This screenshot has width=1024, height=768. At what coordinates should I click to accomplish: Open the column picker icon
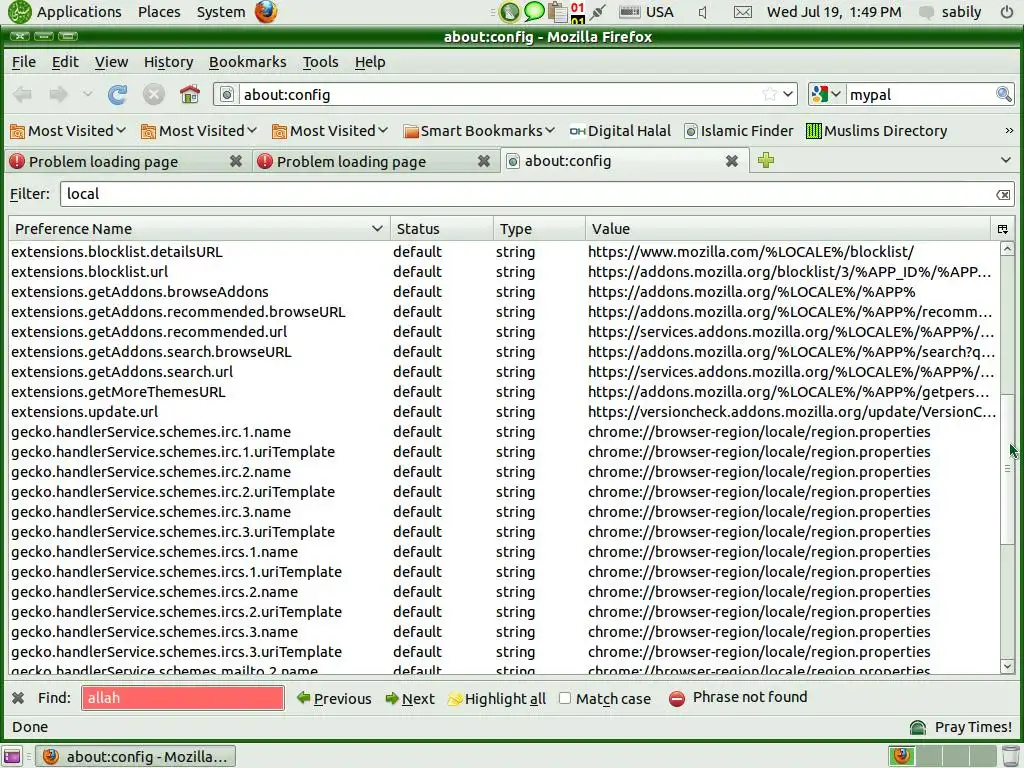click(x=1002, y=229)
